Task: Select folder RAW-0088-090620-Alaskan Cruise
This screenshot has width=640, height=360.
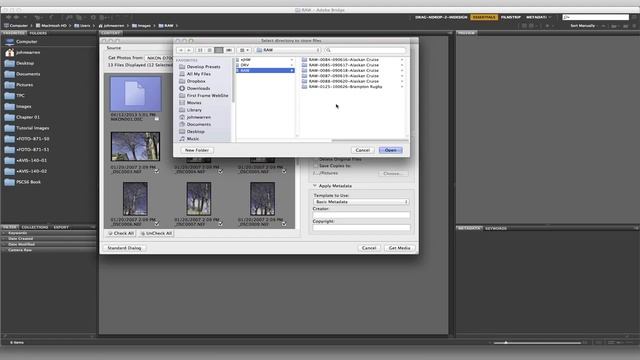Action: pos(343,81)
